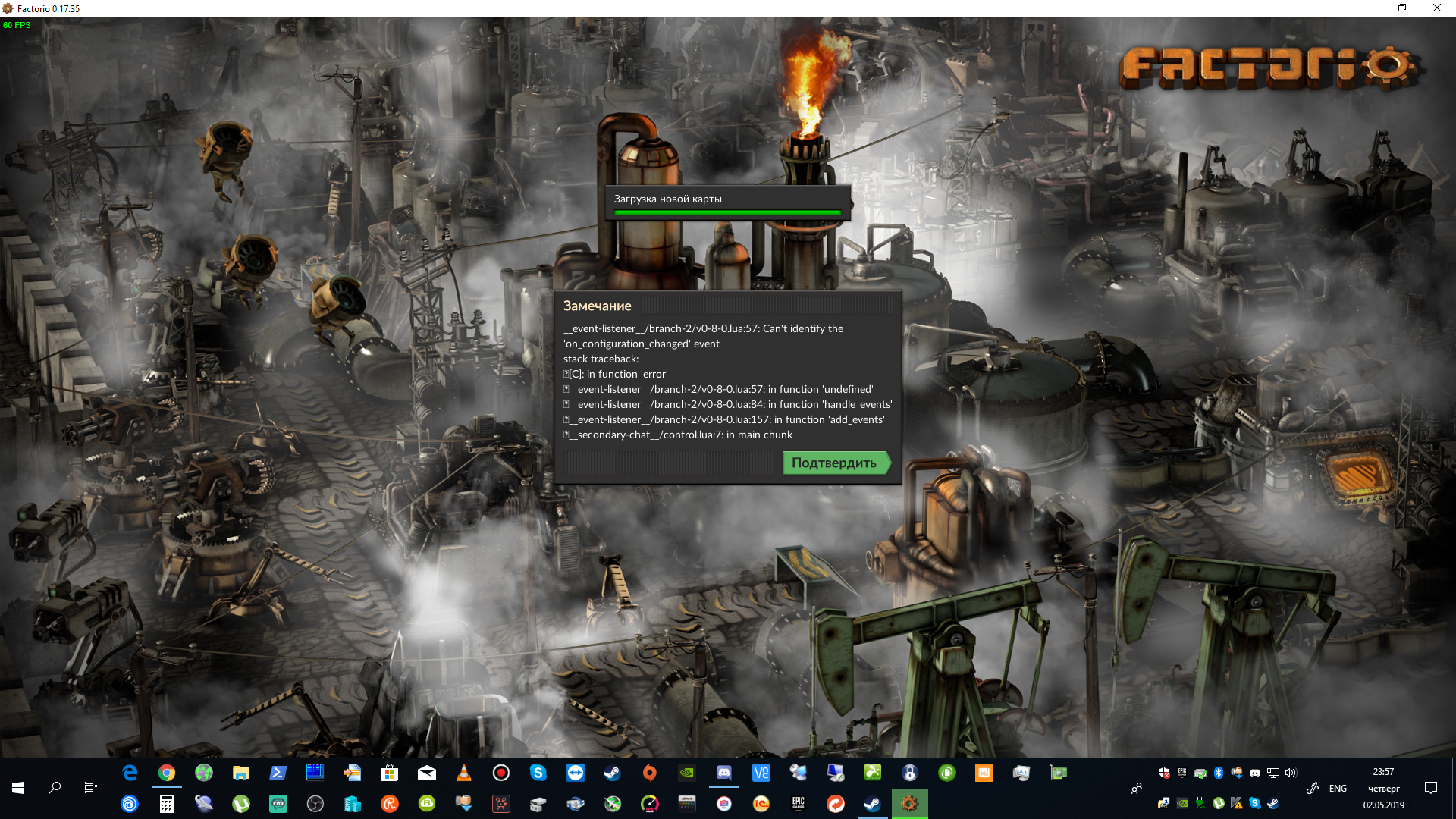1456x819 pixels.
Task: Minimize the Factorio window
Action: [1368, 8]
